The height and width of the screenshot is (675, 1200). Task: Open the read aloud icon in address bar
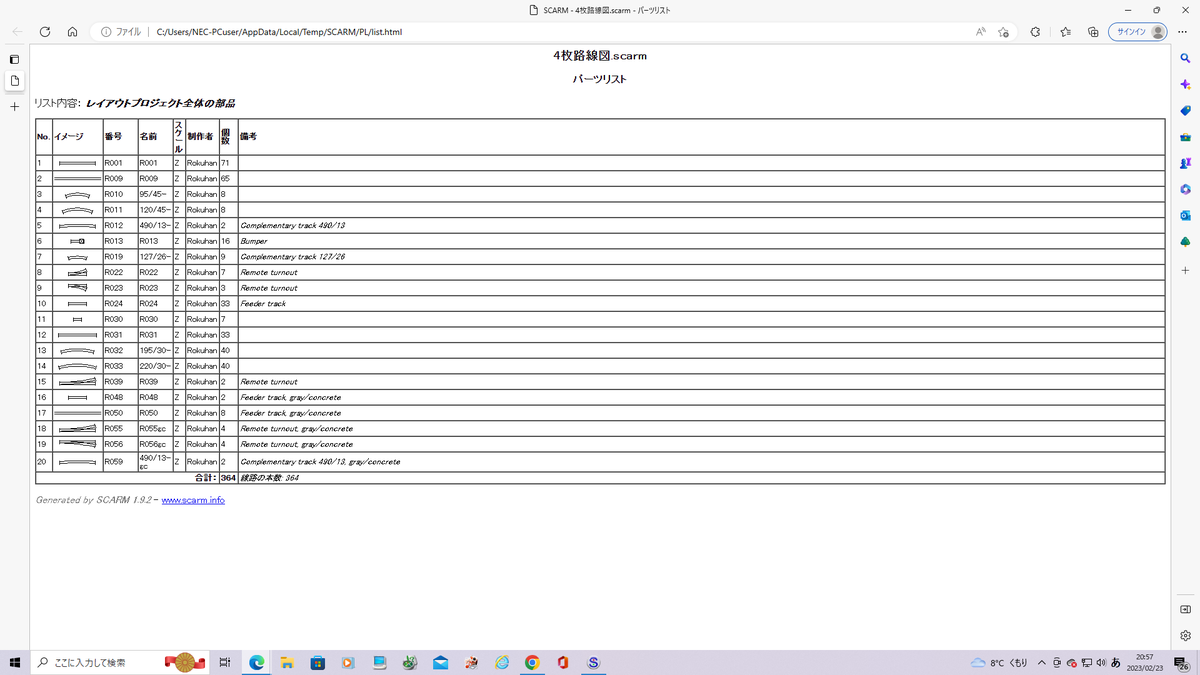click(981, 32)
